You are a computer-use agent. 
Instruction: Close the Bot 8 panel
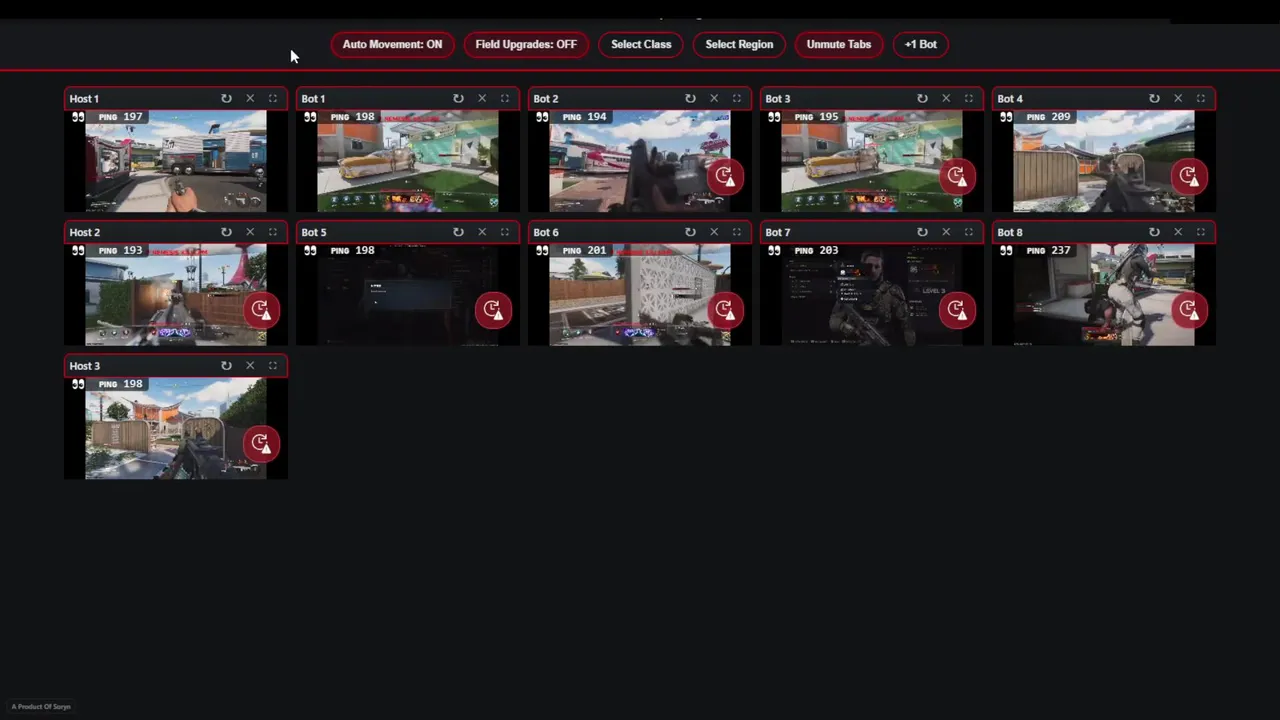tap(1178, 233)
